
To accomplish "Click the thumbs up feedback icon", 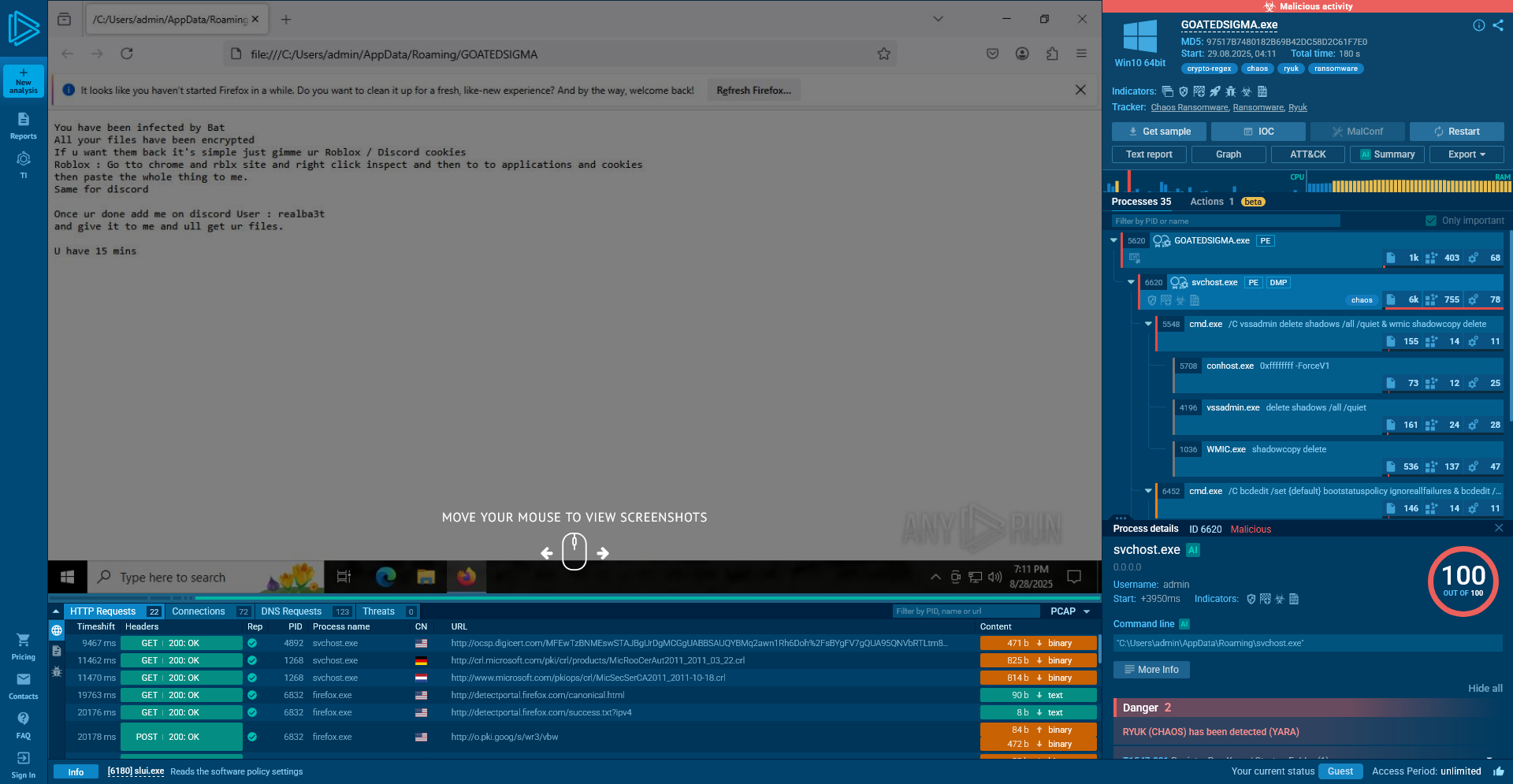I will pos(1498,771).
